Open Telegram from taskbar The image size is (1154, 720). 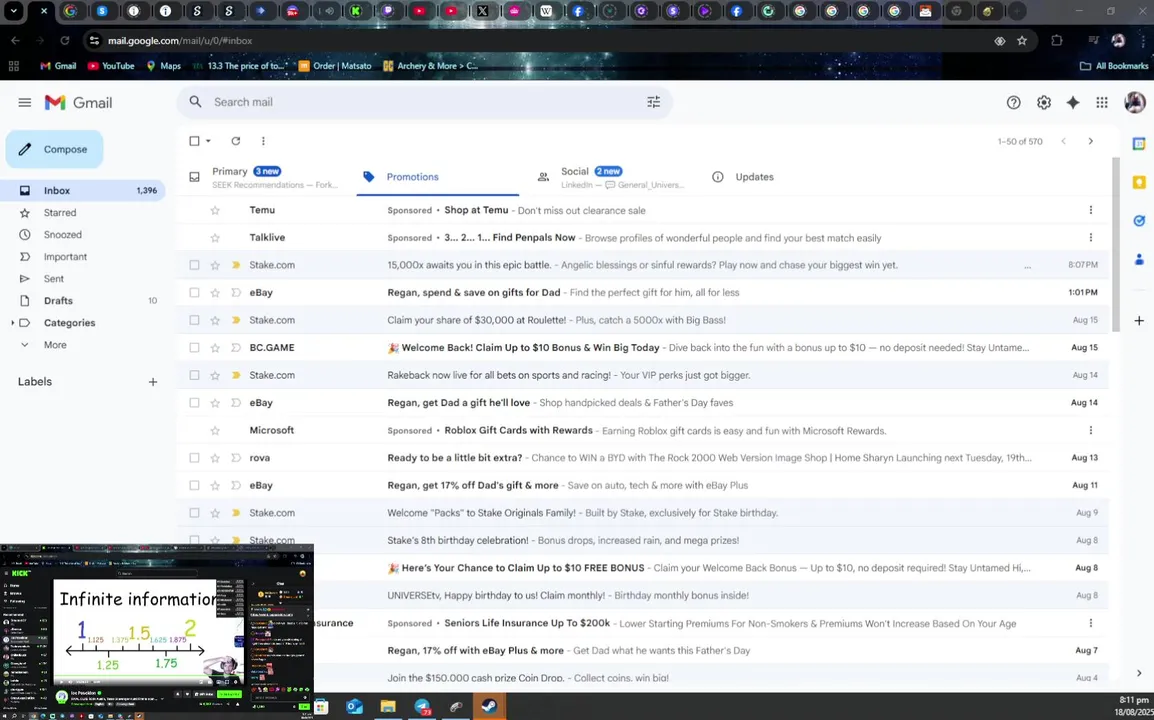(422, 707)
